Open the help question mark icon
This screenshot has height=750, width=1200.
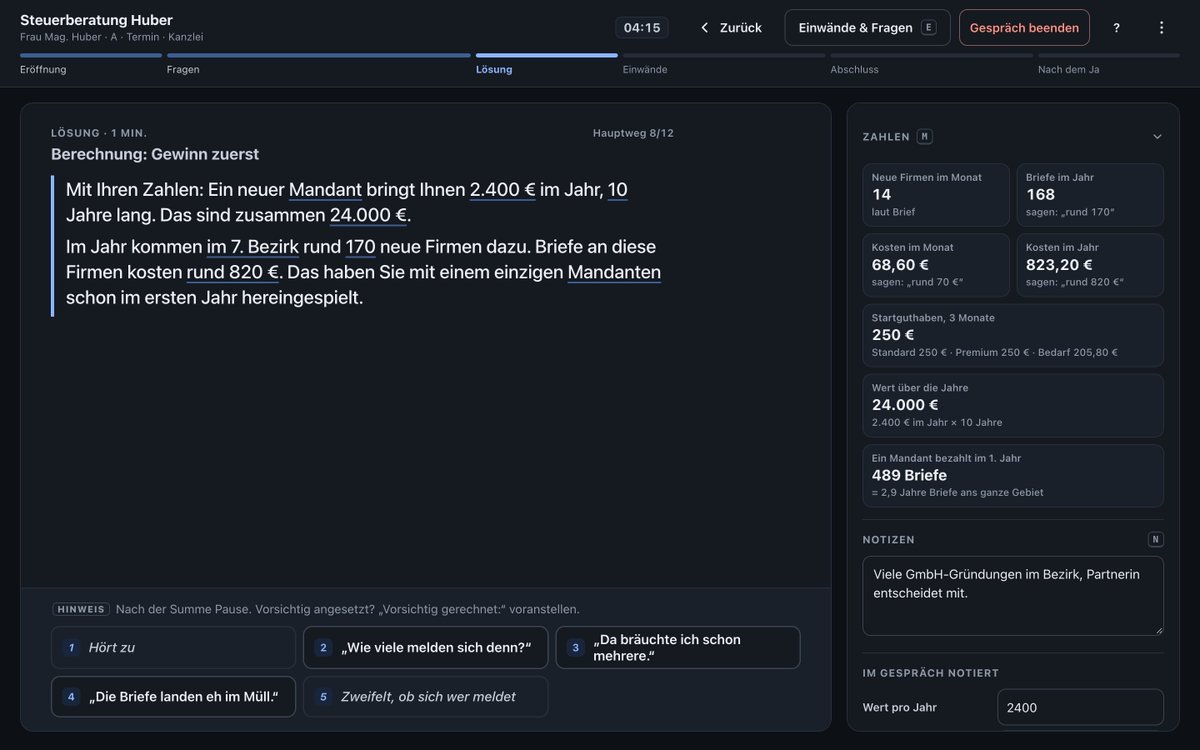pos(1116,28)
